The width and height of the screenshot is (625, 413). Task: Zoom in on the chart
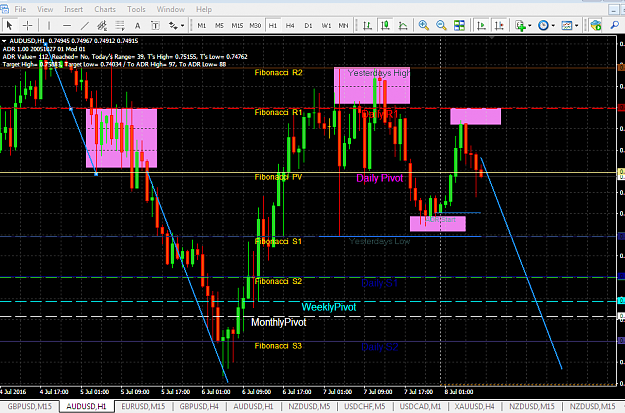coord(424,26)
